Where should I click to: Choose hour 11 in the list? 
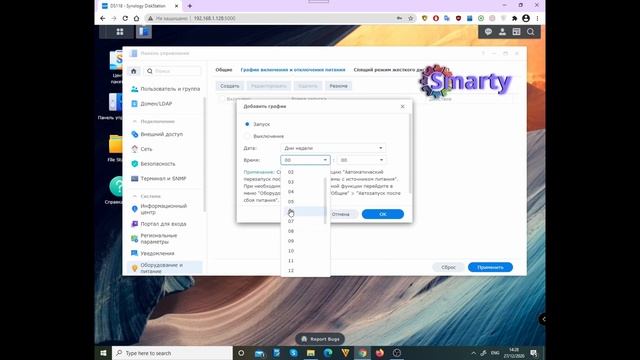point(304,260)
